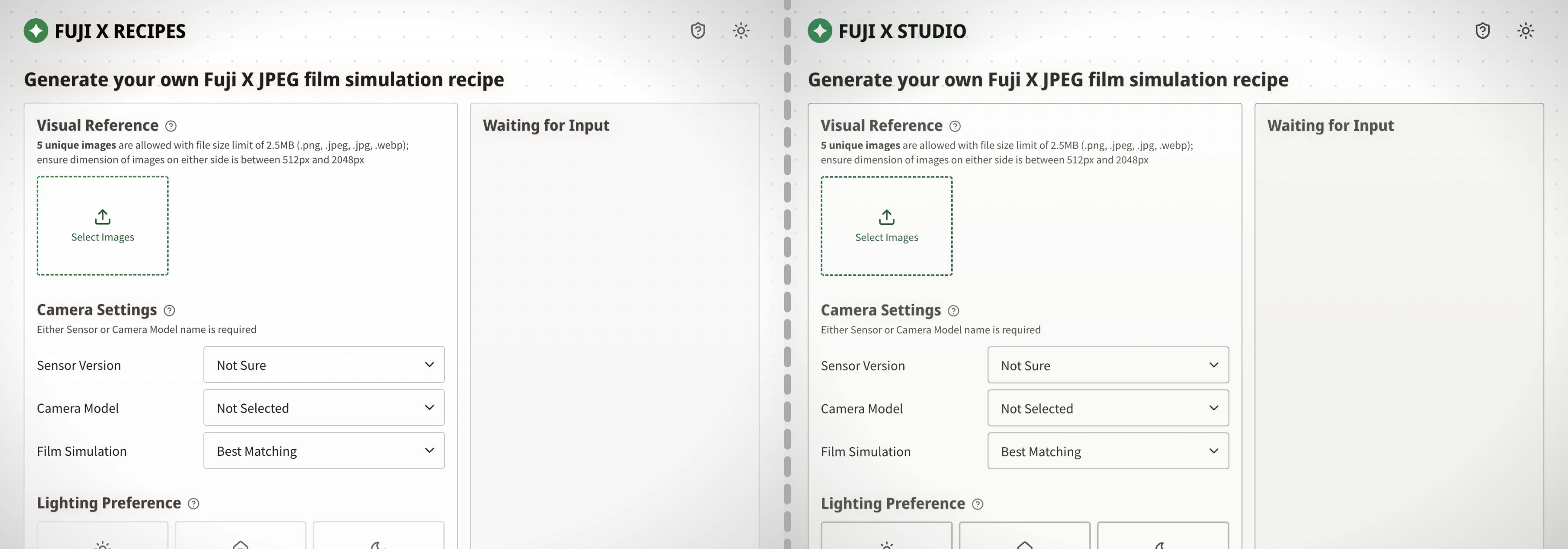Open Film Simulation dropdown in Fuji X Studio
This screenshot has width=1568, height=549.
[1108, 451]
